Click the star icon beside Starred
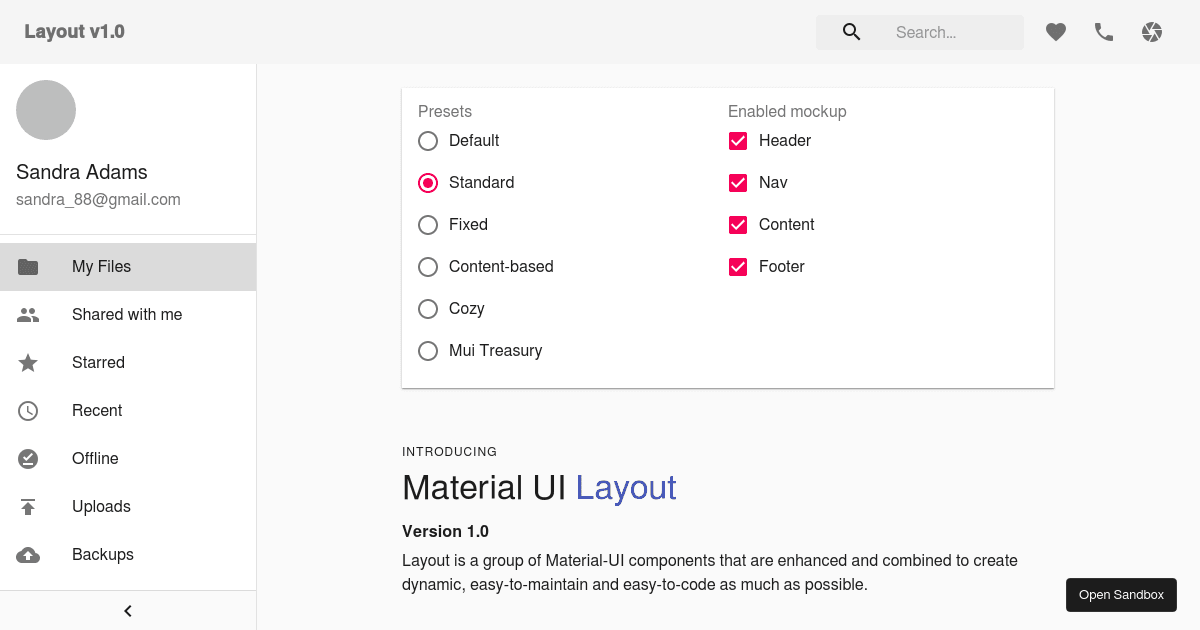 pyautogui.click(x=28, y=362)
